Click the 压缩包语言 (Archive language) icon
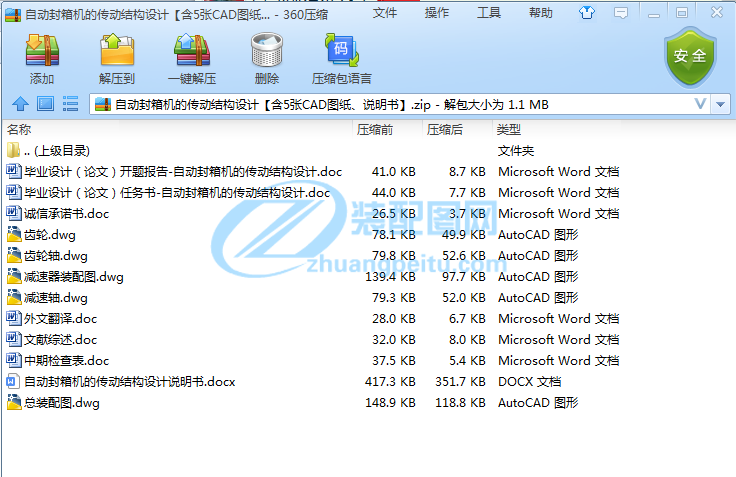 (342, 50)
